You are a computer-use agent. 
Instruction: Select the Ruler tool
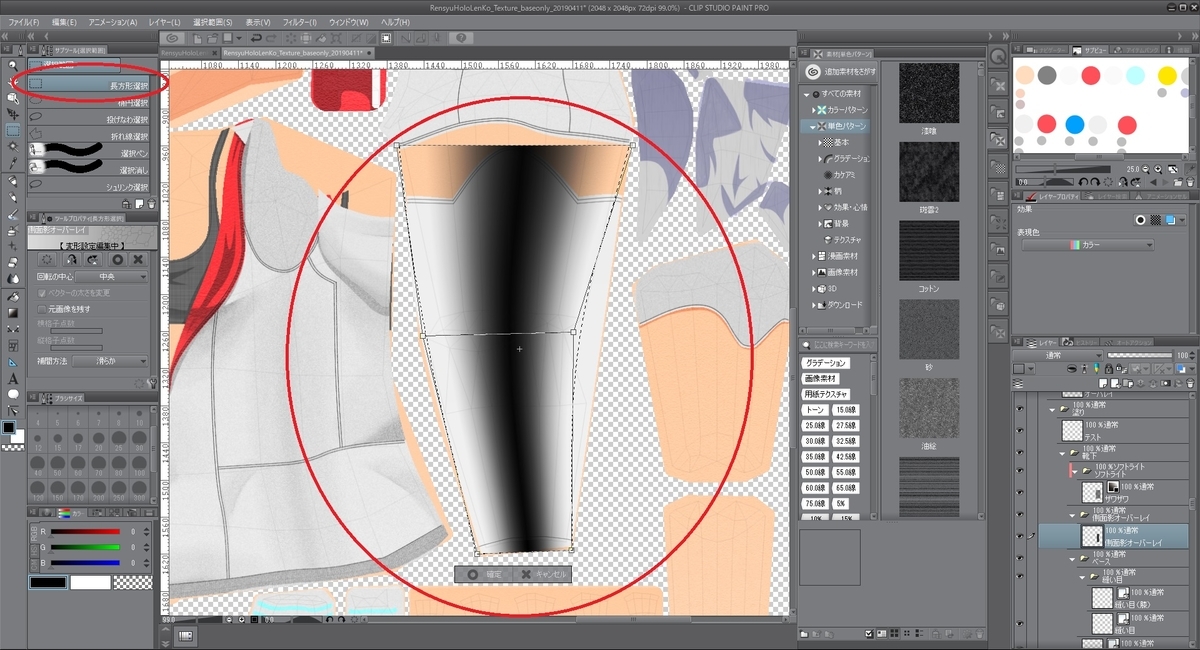(13, 362)
